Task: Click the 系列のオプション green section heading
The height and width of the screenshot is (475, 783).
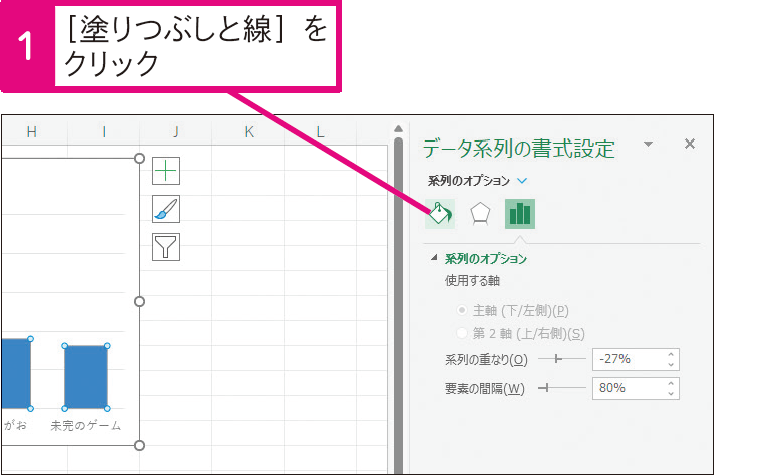Action: tap(486, 258)
